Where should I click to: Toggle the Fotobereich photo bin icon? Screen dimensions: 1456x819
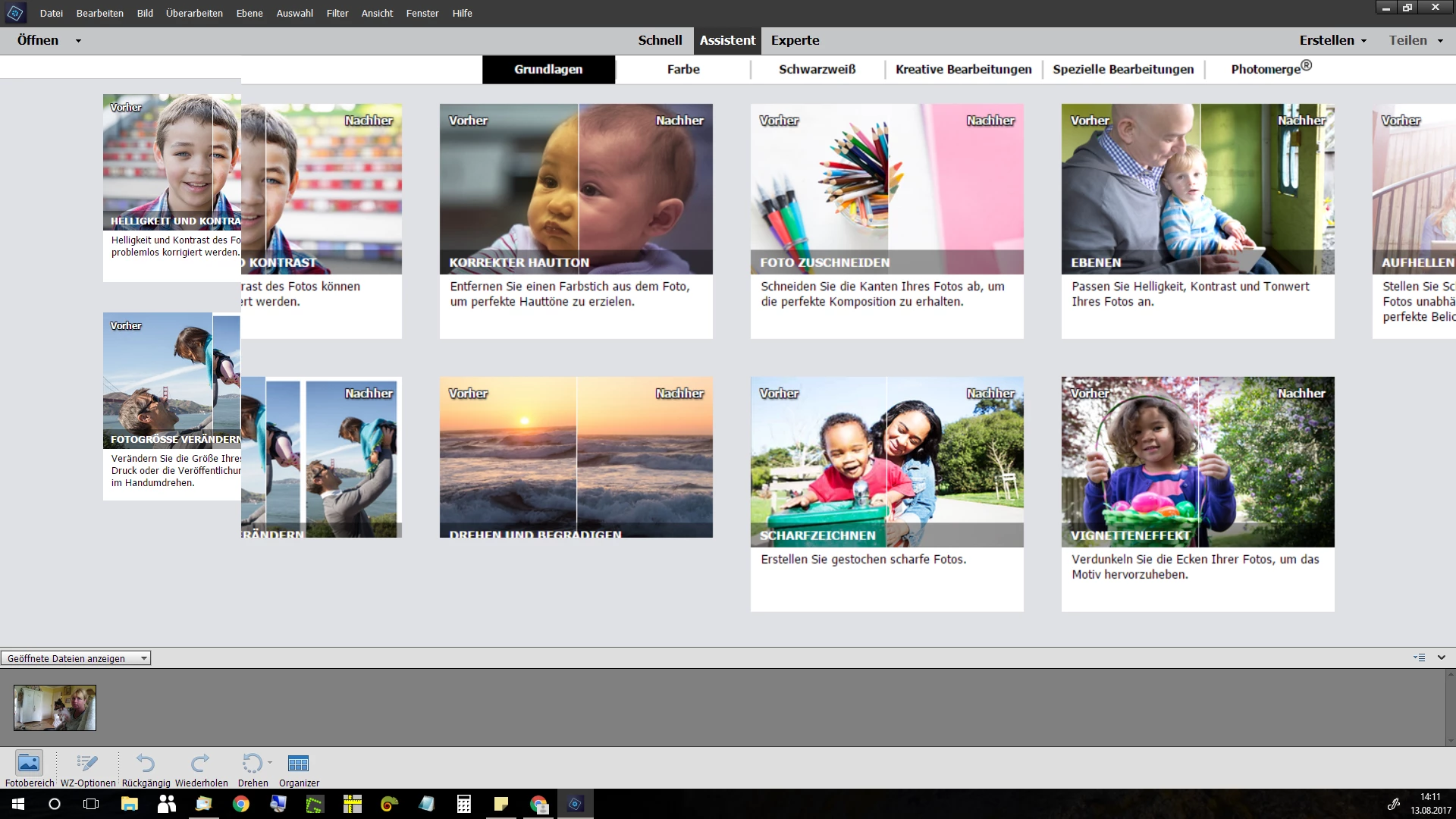tap(29, 763)
